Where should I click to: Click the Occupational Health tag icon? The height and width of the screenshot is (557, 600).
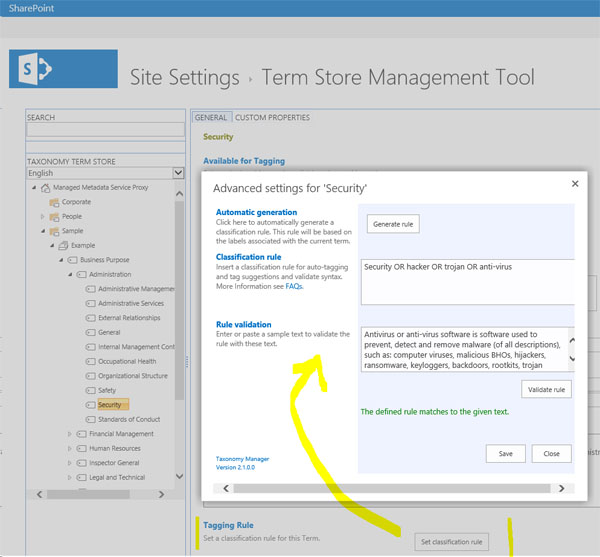click(x=90, y=362)
